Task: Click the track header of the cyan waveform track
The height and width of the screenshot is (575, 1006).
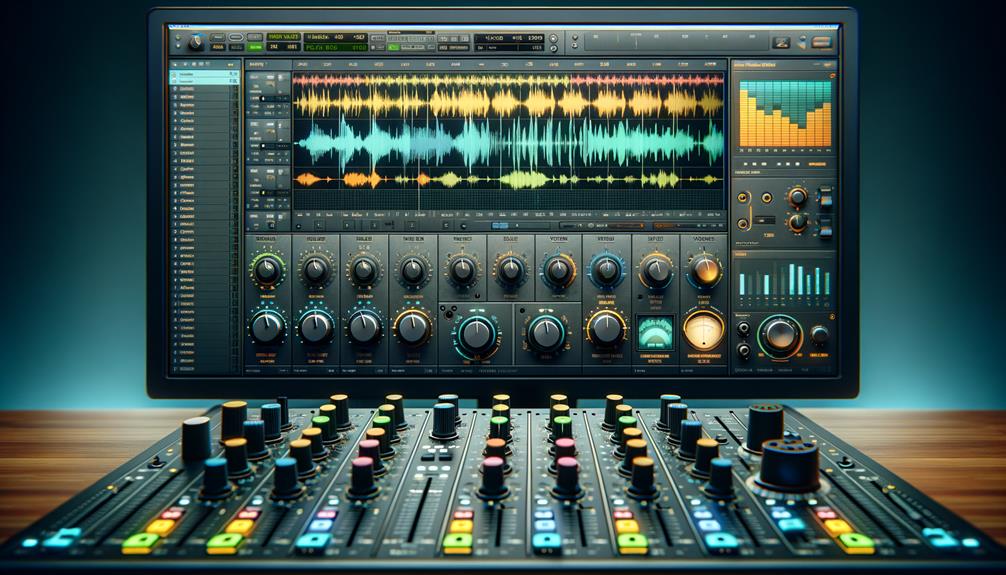Action: [x=268, y=141]
